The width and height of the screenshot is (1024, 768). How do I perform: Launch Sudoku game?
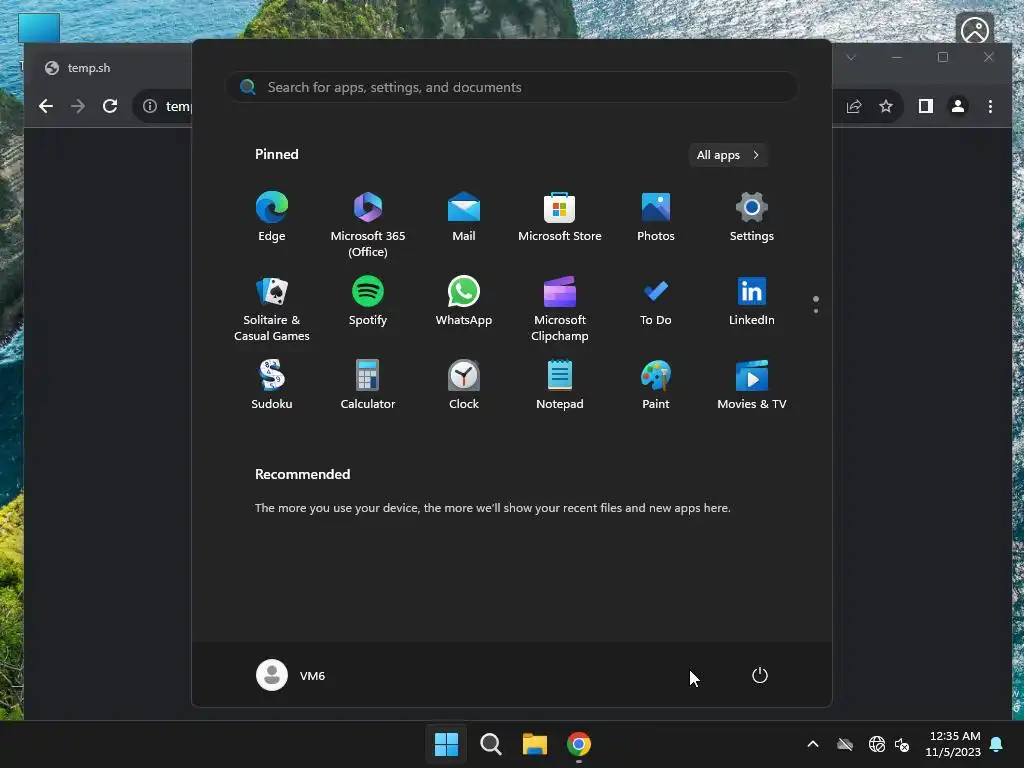272,385
